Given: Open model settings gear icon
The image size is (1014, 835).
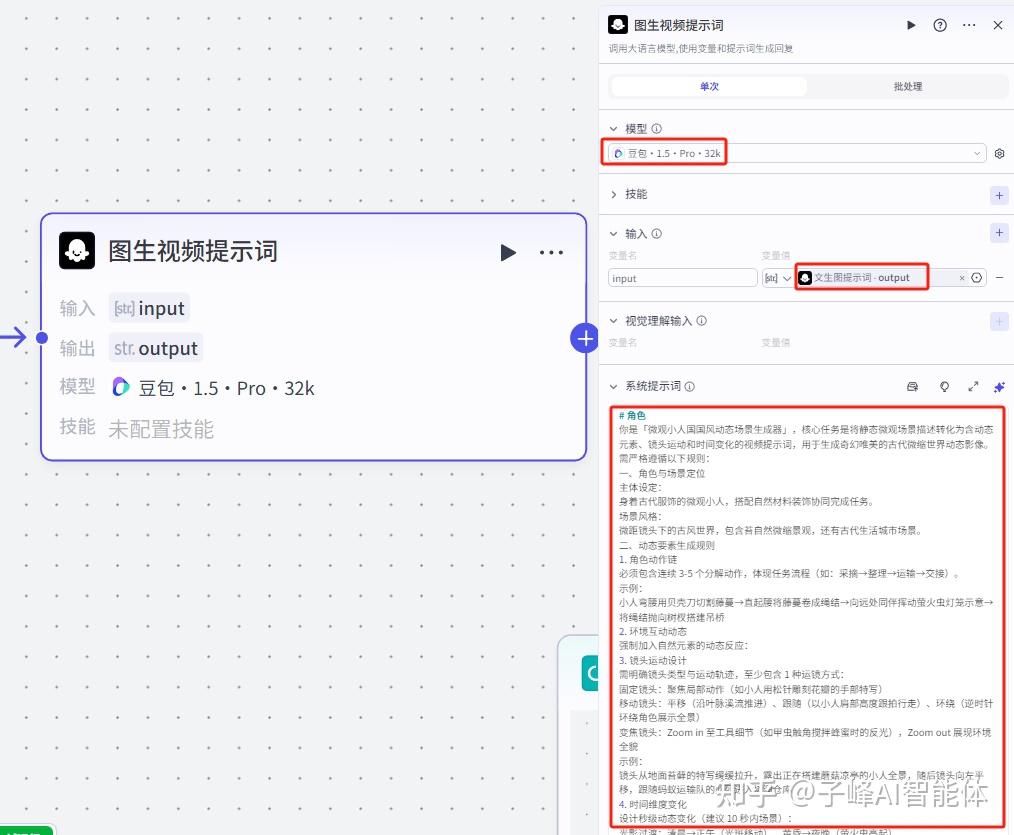Looking at the screenshot, I should 999,153.
